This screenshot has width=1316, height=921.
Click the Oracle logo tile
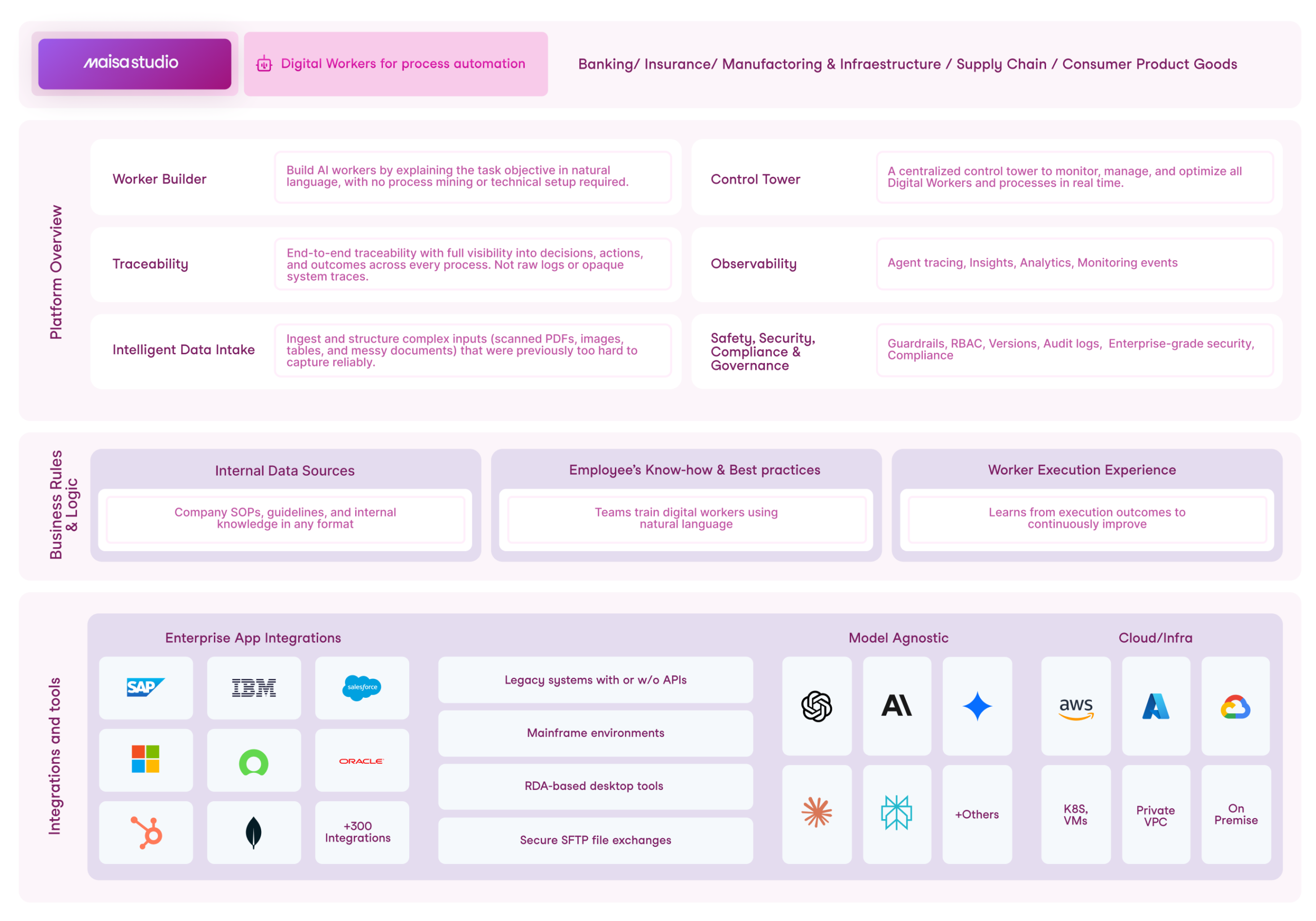tap(362, 761)
